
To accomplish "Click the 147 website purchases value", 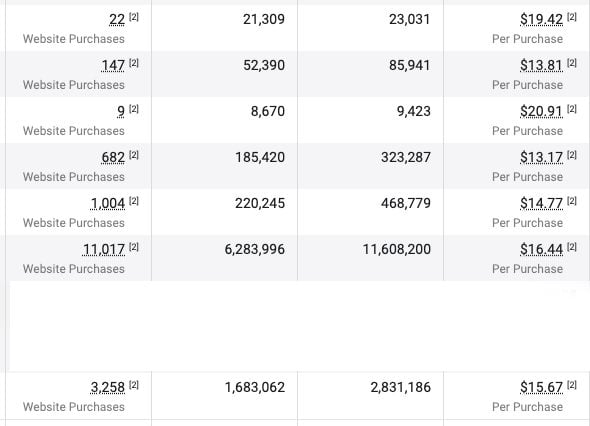I will coord(113,65).
